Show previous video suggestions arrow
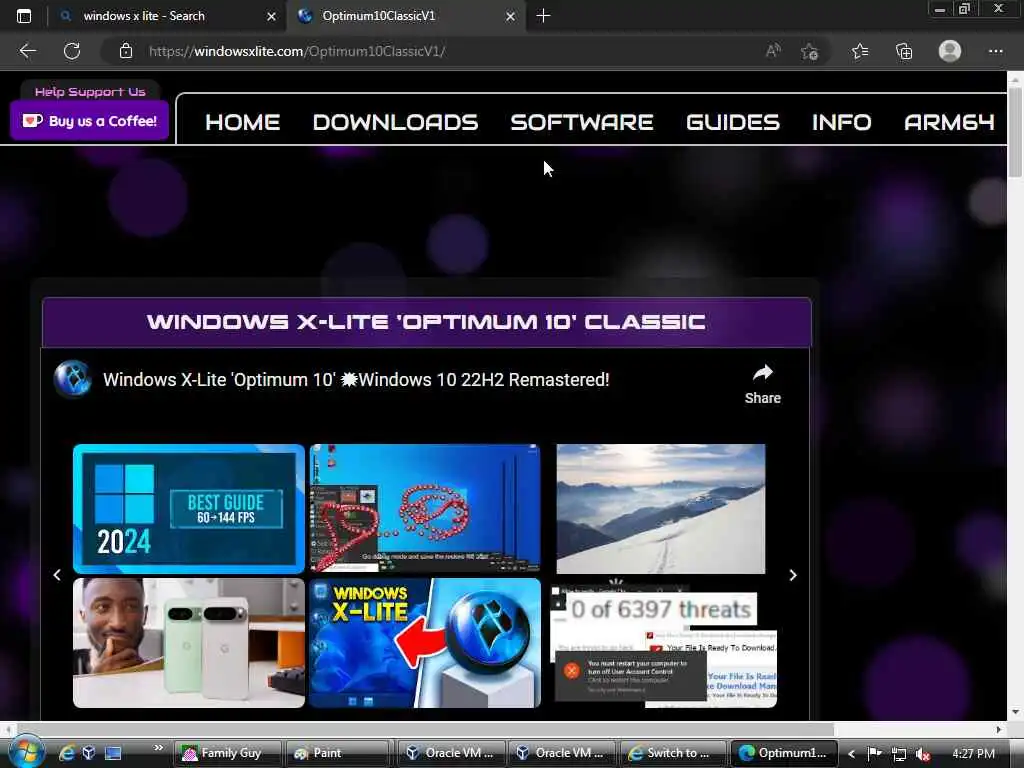Screen dimensions: 1024x768 coord(57,575)
